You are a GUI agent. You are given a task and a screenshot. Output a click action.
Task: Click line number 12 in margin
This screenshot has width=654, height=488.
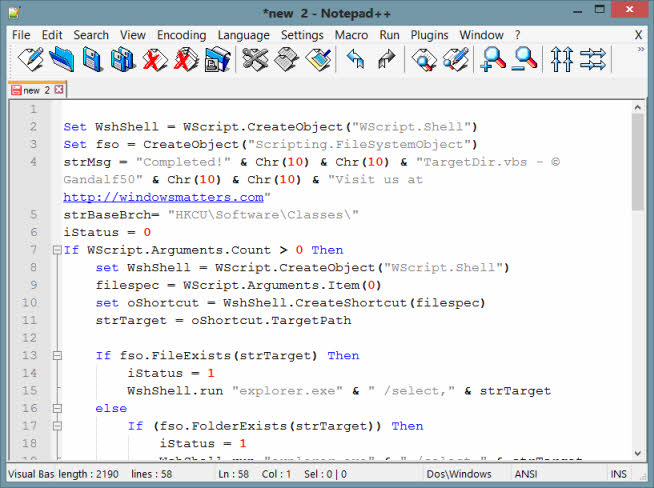tap(30, 338)
